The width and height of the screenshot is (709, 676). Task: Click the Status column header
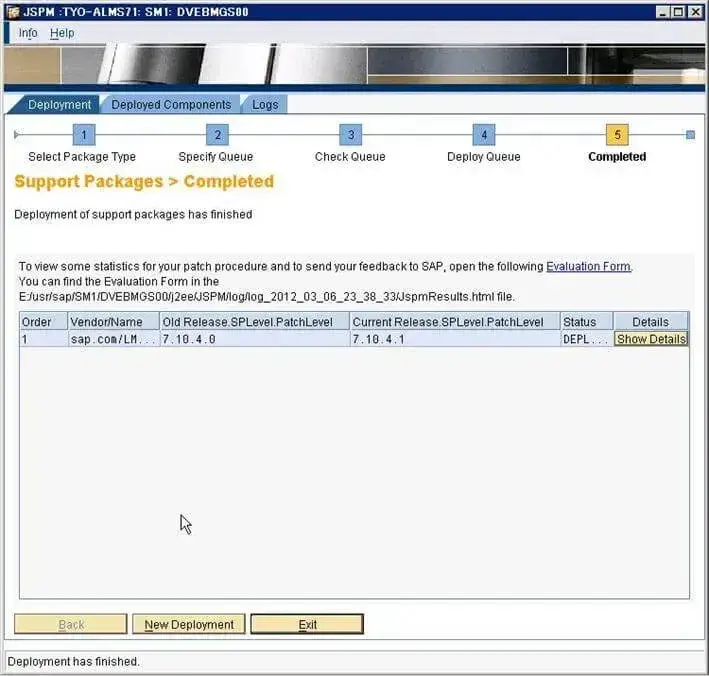[587, 322]
